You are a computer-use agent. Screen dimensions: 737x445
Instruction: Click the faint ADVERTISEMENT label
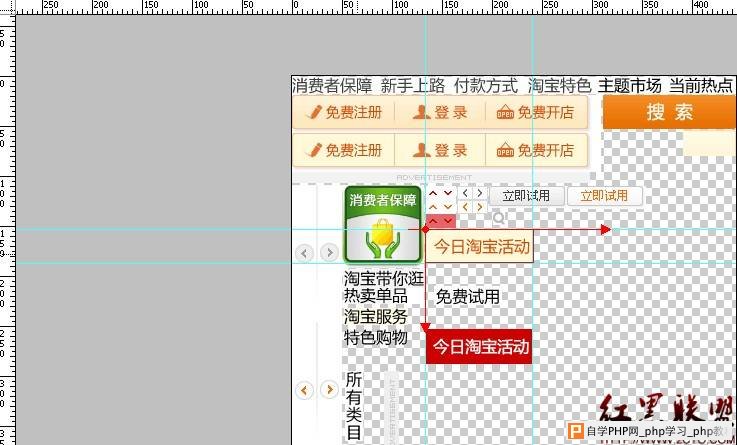(434, 178)
